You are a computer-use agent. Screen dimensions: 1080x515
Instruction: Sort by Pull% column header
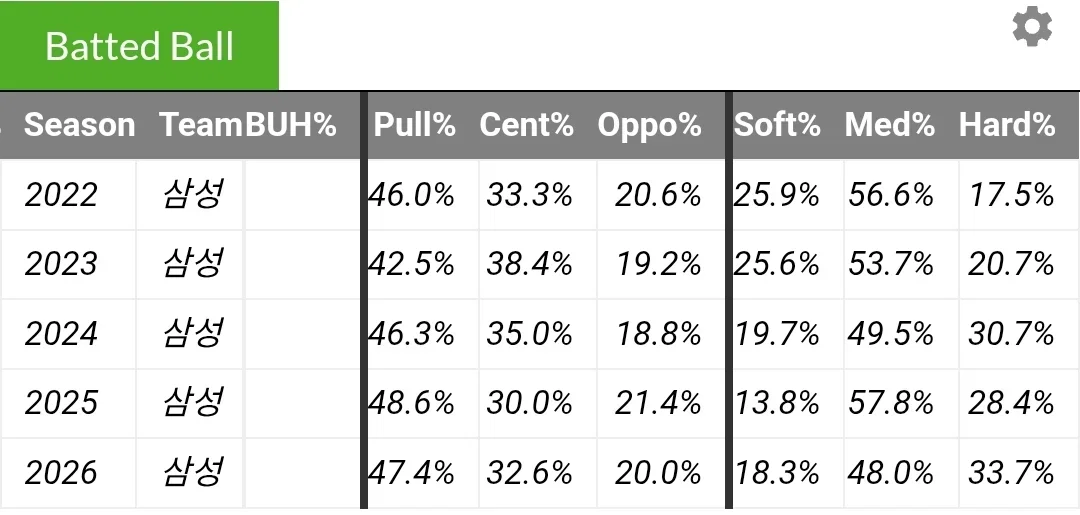click(415, 125)
